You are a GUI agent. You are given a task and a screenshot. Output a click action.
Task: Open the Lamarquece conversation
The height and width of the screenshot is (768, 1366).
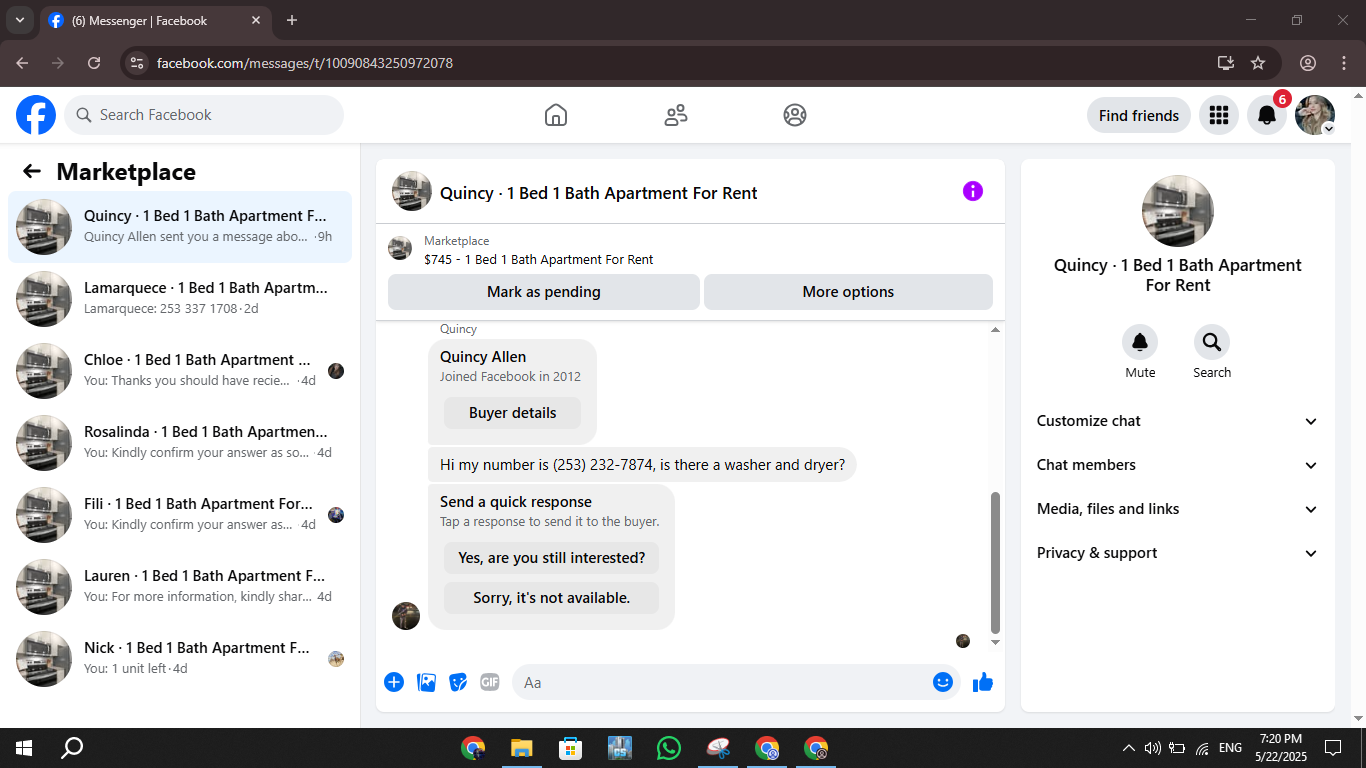pyautogui.click(x=180, y=299)
